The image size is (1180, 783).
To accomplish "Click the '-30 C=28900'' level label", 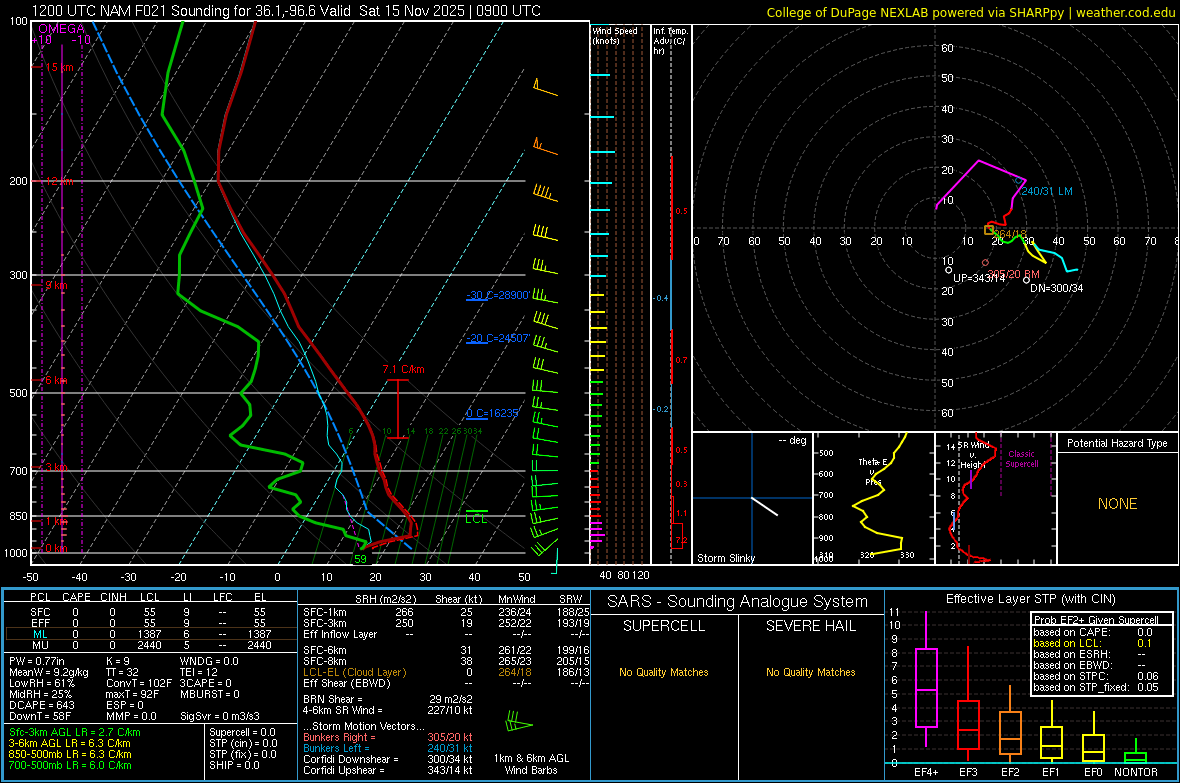I will point(497,295).
